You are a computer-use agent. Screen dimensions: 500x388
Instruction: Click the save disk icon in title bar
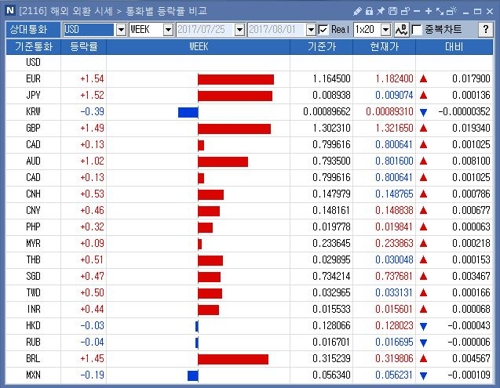pyautogui.click(x=393, y=11)
